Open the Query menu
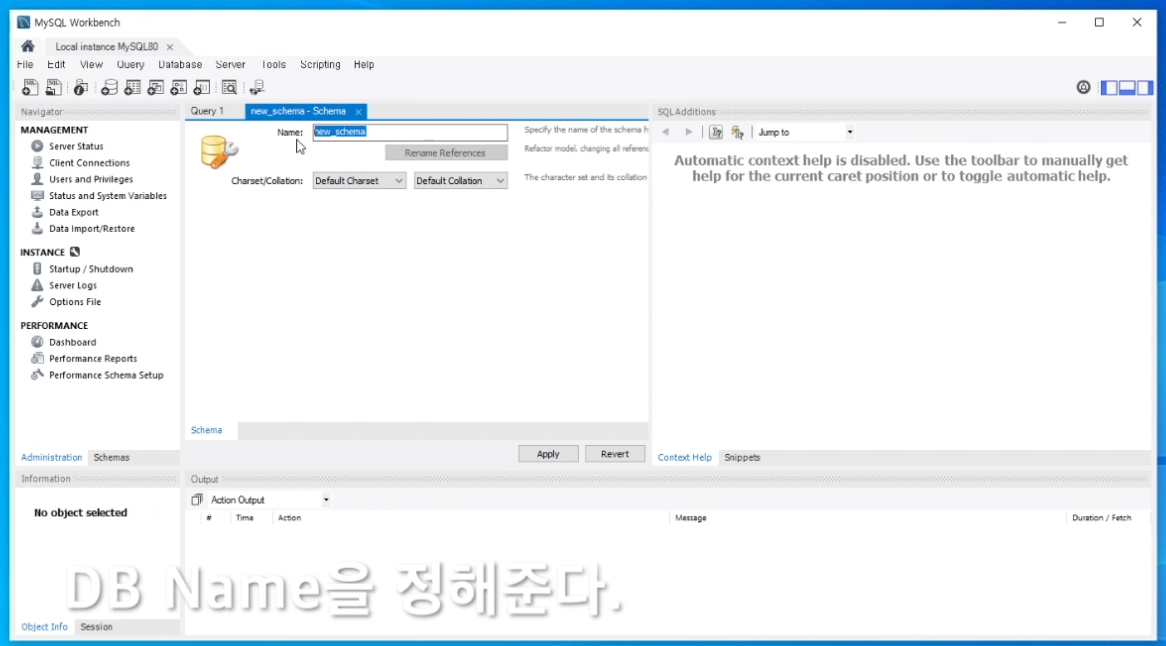This screenshot has height=646, width=1166. click(x=130, y=65)
